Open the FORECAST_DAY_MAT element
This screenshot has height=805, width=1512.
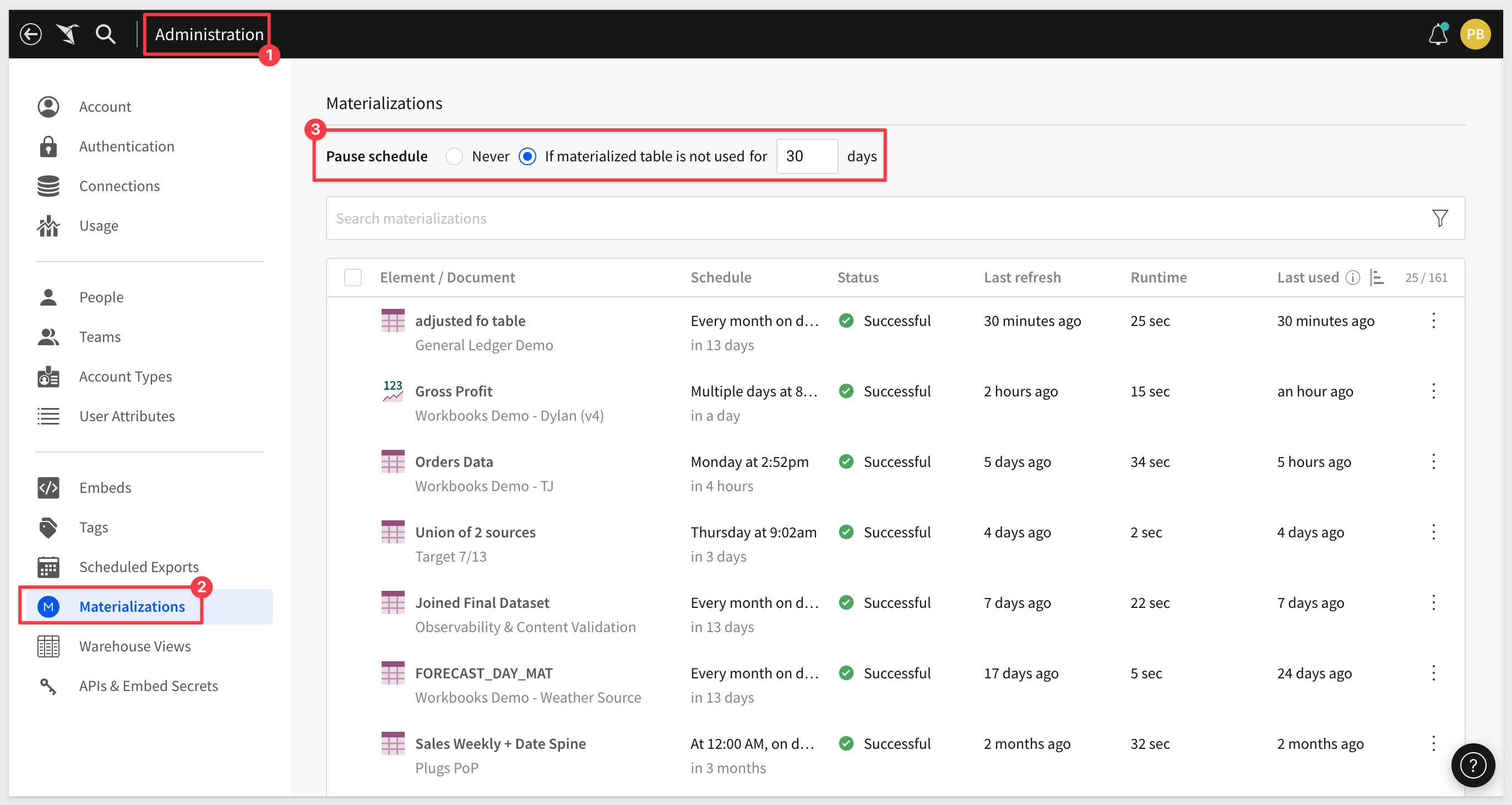tap(483, 673)
